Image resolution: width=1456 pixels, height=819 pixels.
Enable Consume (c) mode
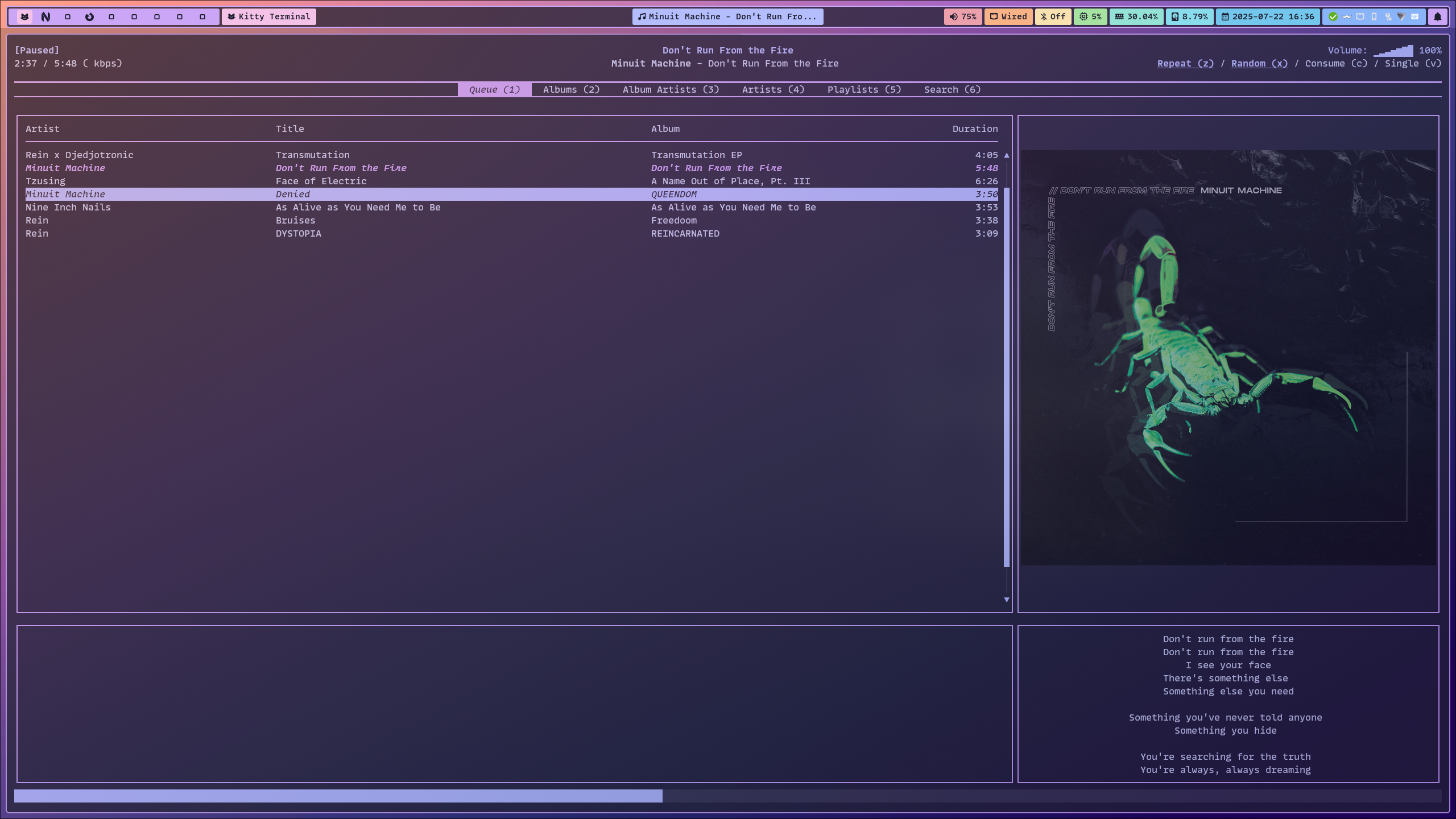(1336, 64)
